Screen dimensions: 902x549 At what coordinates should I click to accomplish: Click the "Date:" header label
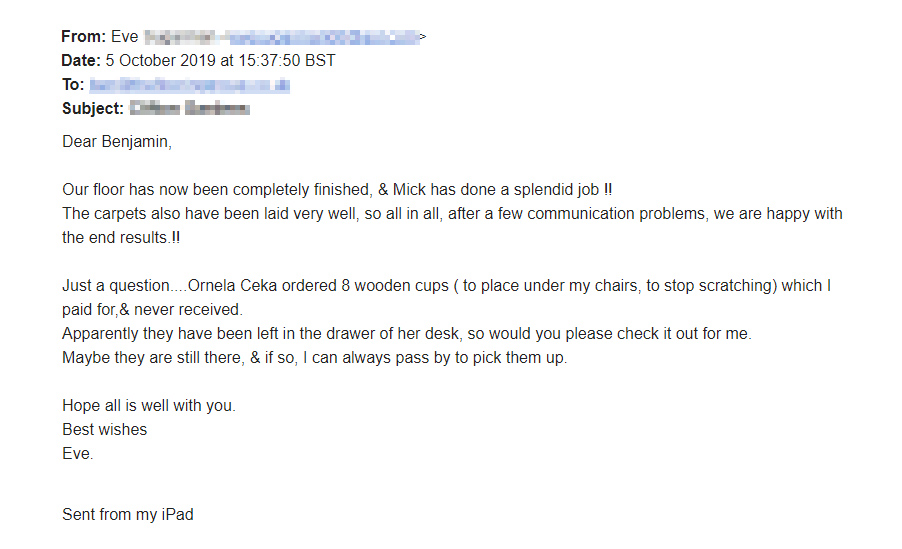click(x=81, y=61)
